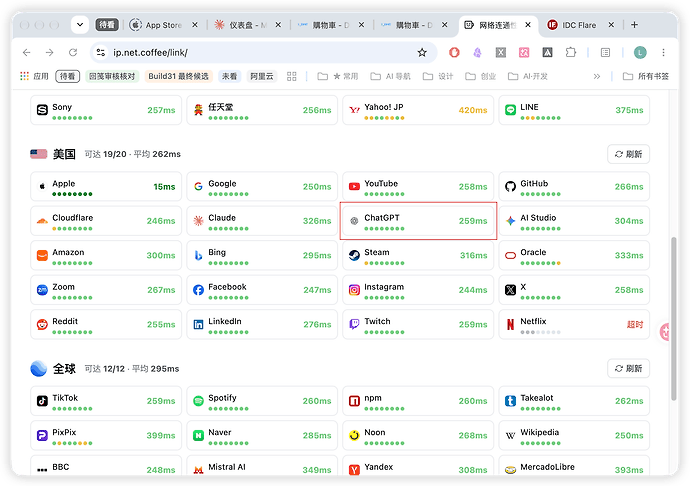Open the 未看 bookmark
The image size is (690, 486).
click(229, 76)
